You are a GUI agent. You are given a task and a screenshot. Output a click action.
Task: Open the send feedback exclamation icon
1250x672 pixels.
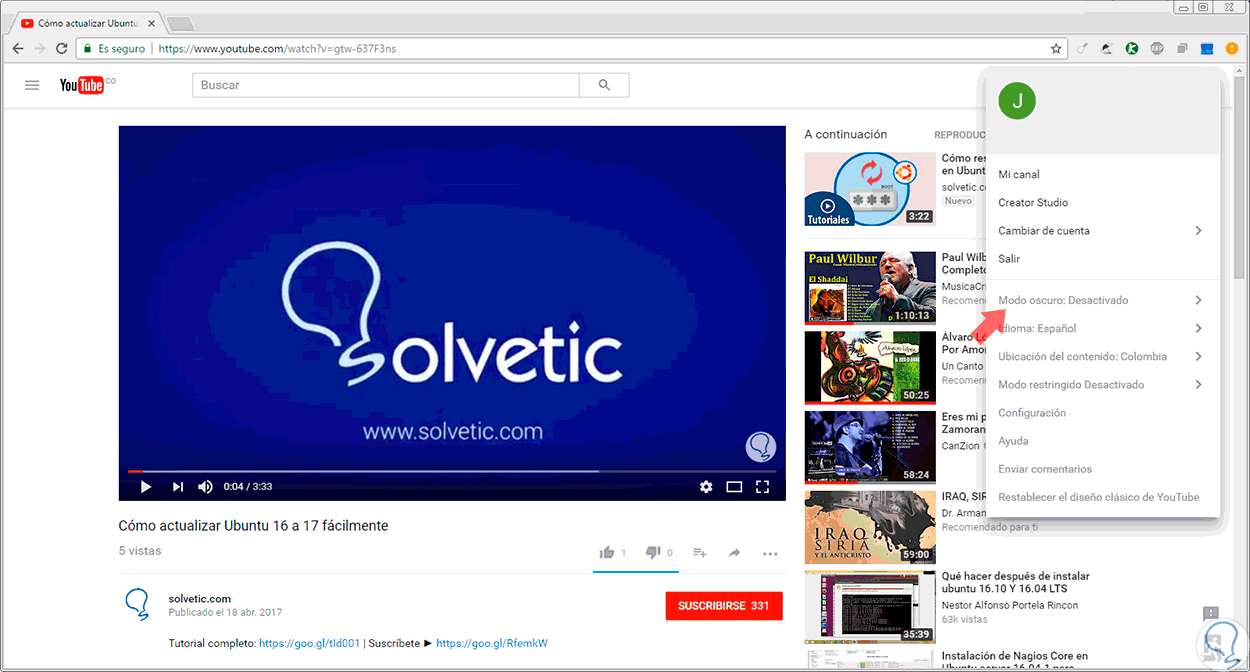pos(1211,613)
